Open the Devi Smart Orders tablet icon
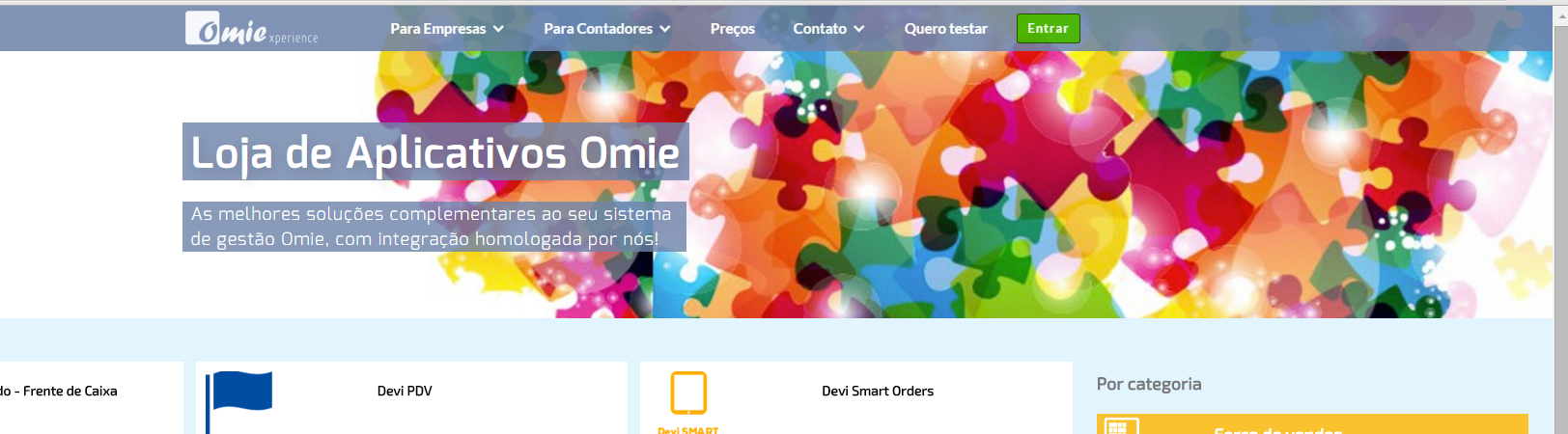The image size is (1568, 434). [x=688, y=393]
